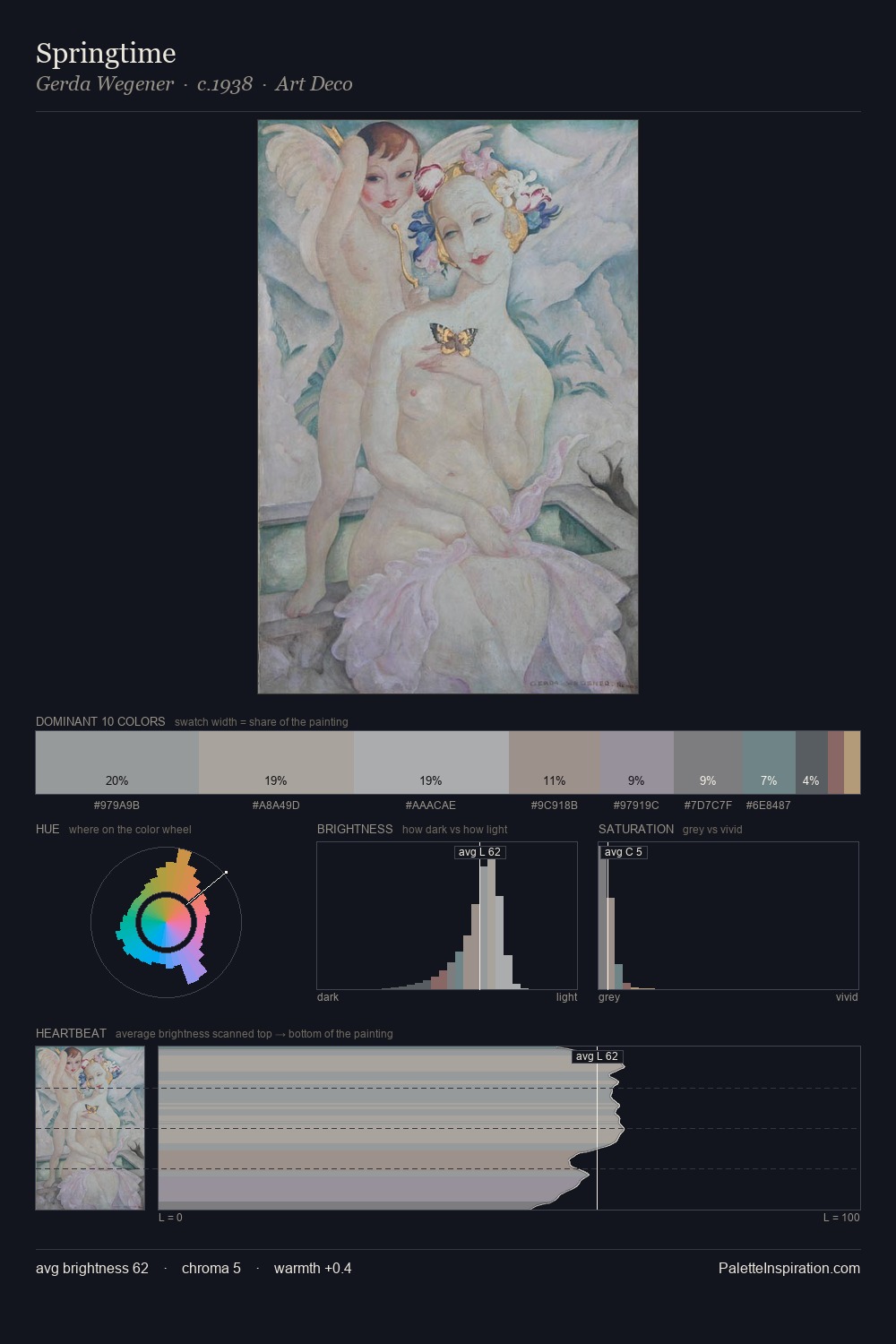Pick the #6E8487 teal swatch
This screenshot has height=1344, width=896.
click(769, 762)
